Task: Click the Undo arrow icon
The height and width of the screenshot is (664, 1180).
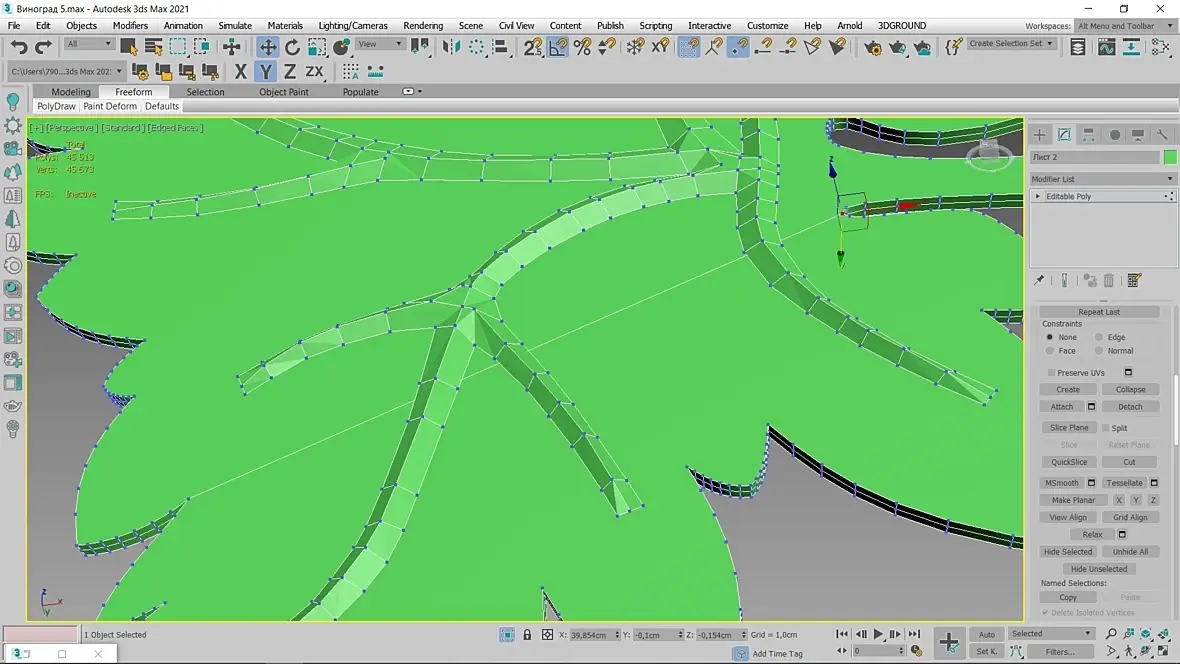Action: click(19, 46)
